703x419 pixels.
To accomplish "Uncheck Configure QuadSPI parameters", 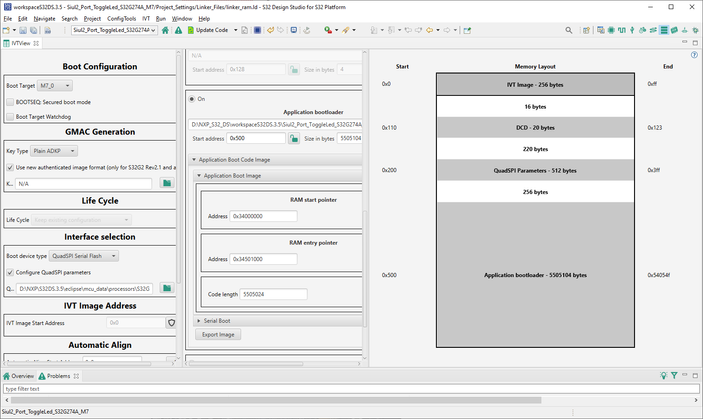I will (x=11, y=273).
